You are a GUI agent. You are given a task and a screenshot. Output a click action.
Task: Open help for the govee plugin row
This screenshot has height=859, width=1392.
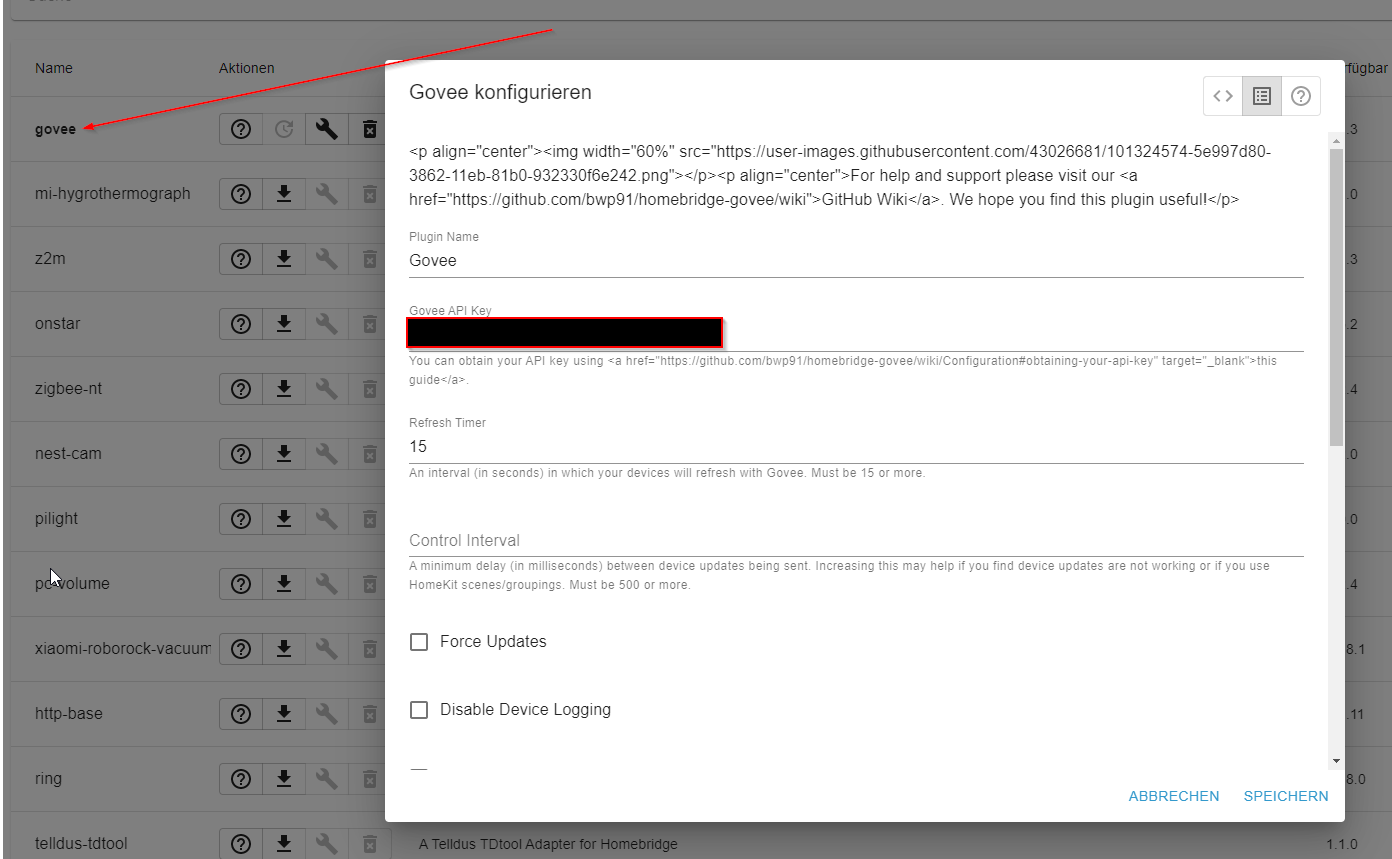click(241, 129)
